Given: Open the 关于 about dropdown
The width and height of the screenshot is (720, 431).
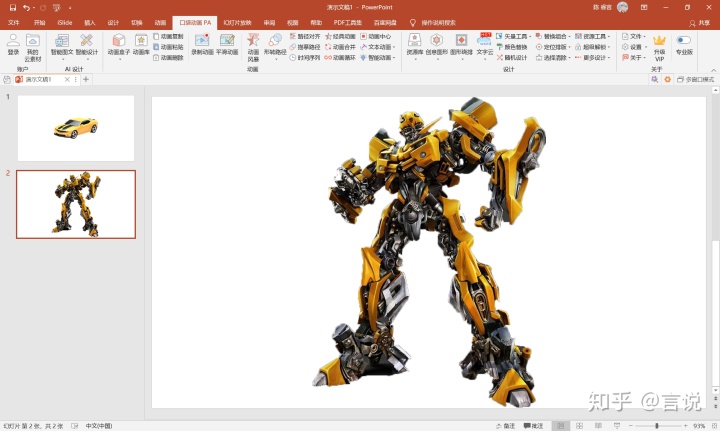Looking at the screenshot, I should 634,57.
